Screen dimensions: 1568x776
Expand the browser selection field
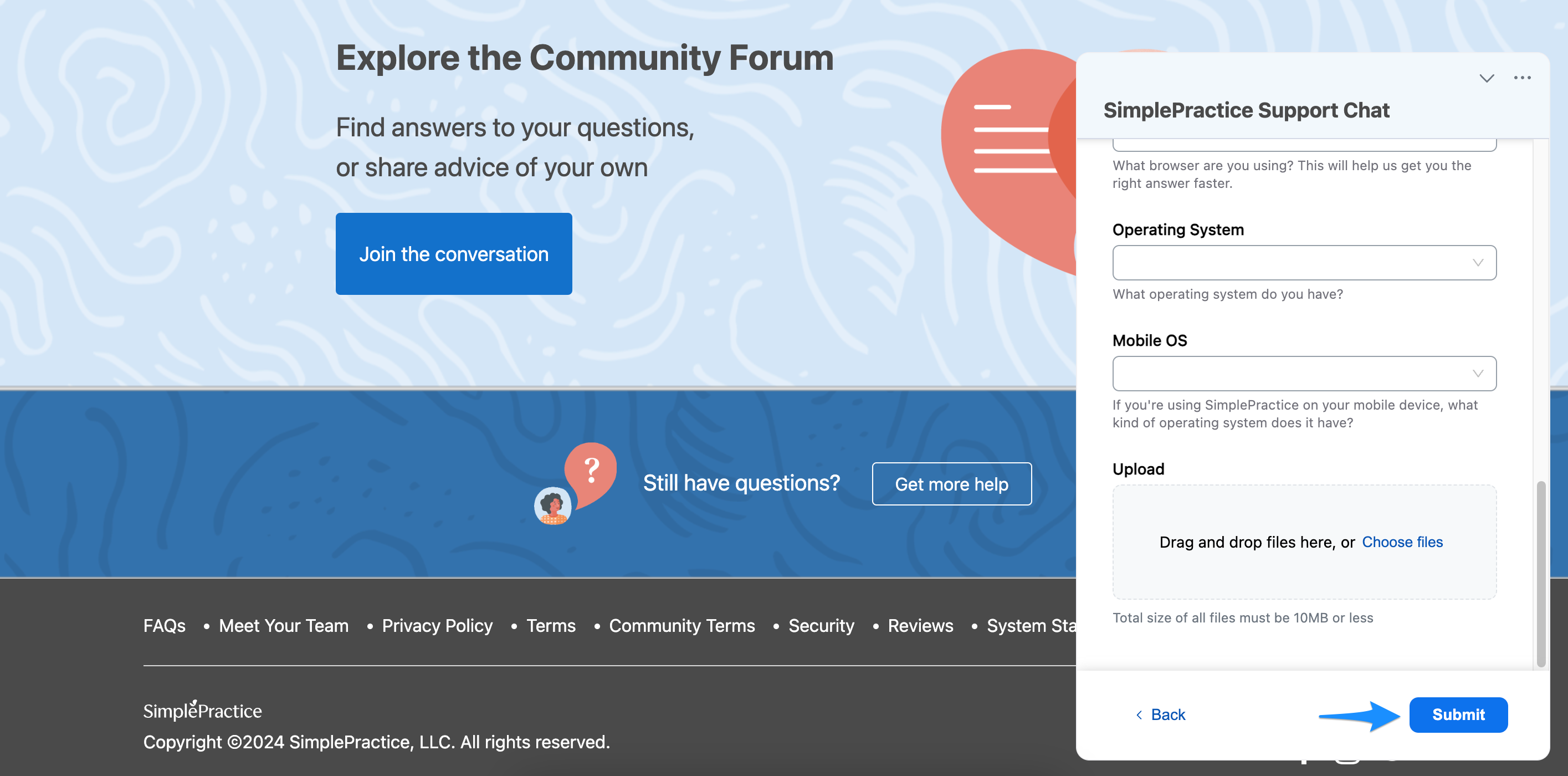tap(1304, 143)
